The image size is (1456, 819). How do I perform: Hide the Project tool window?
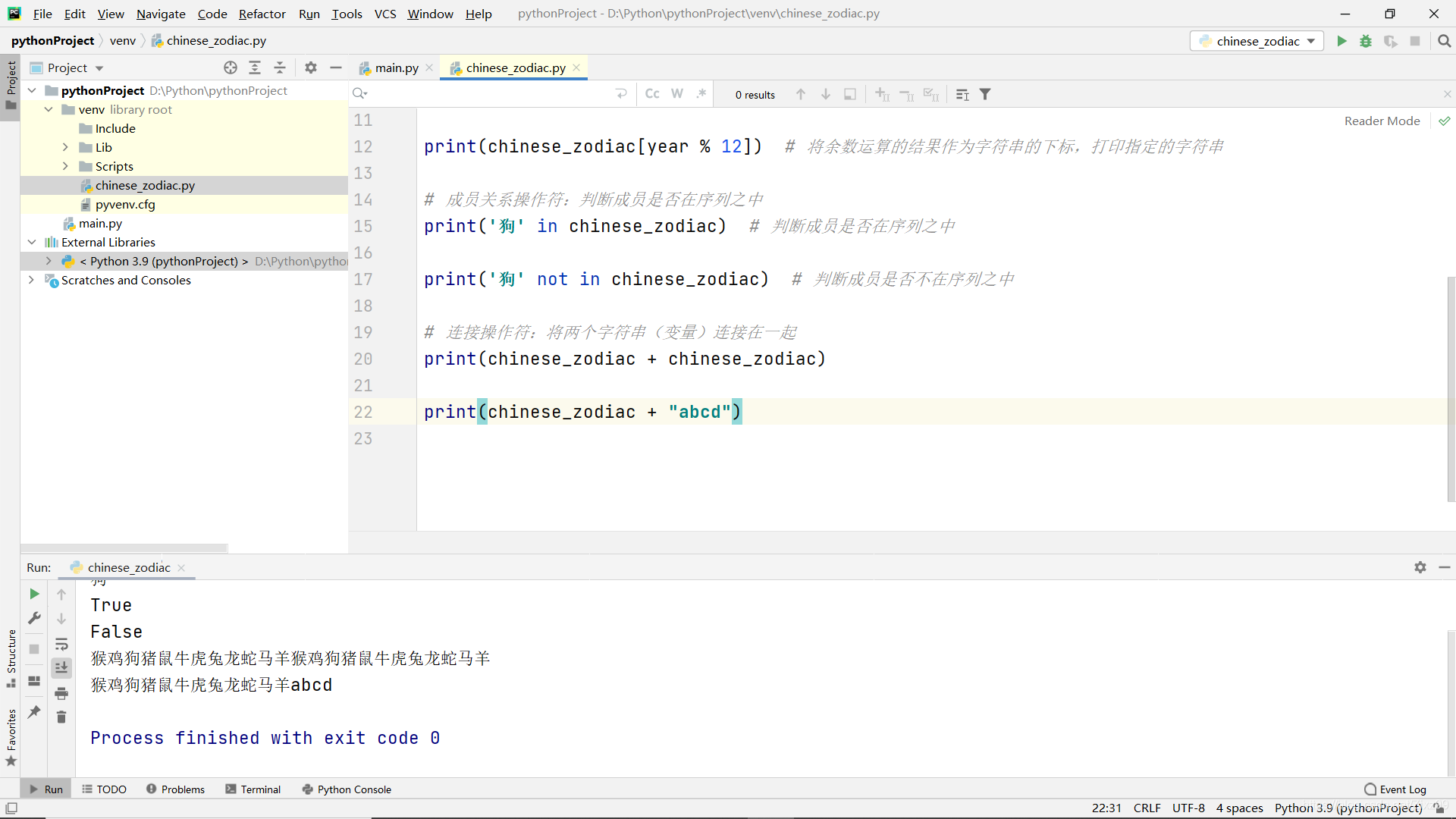(x=336, y=67)
